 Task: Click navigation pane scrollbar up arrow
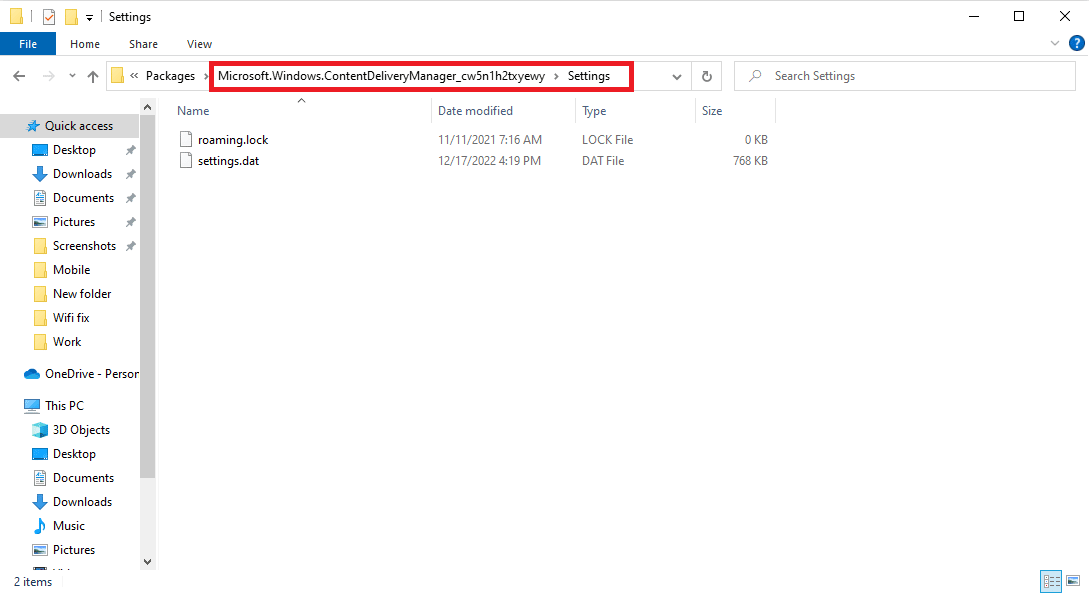(x=147, y=107)
